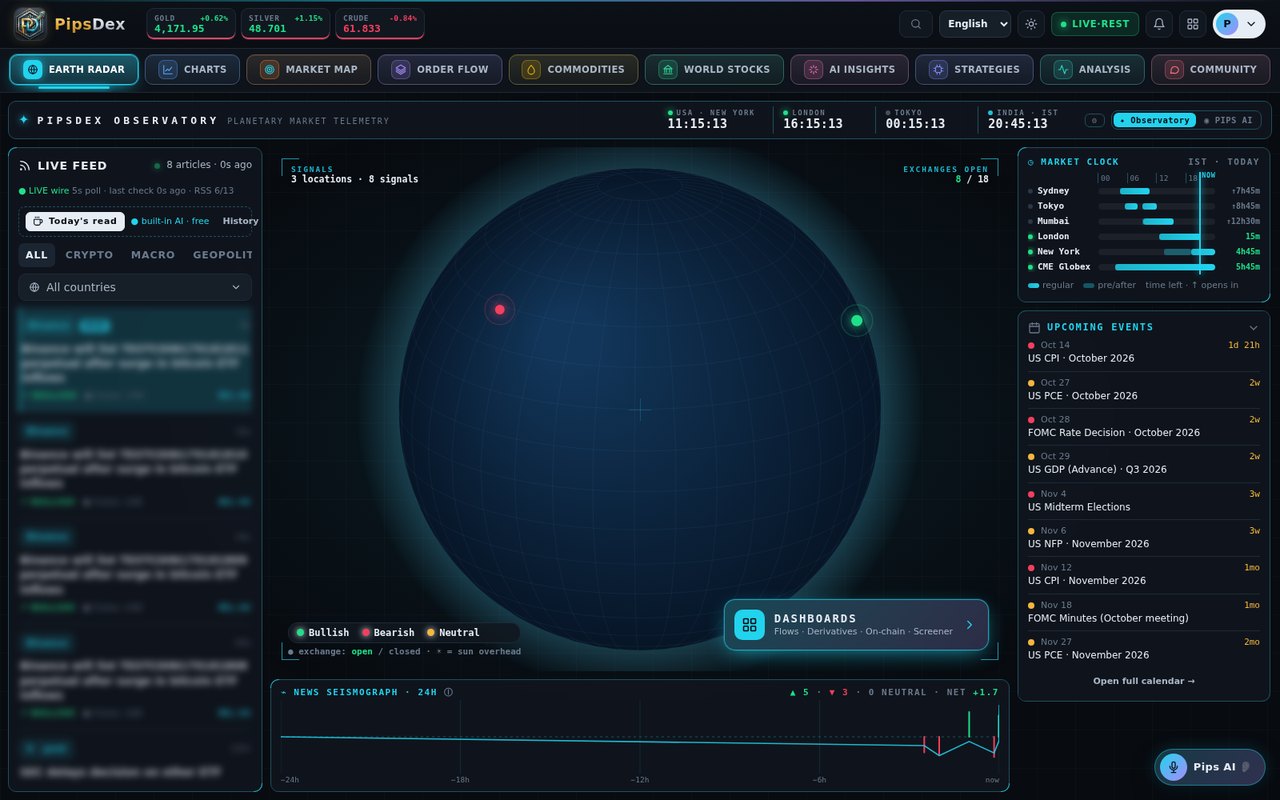Click the Analysis pulse icon
Screen dimensions: 1280x800
pos(1062,70)
